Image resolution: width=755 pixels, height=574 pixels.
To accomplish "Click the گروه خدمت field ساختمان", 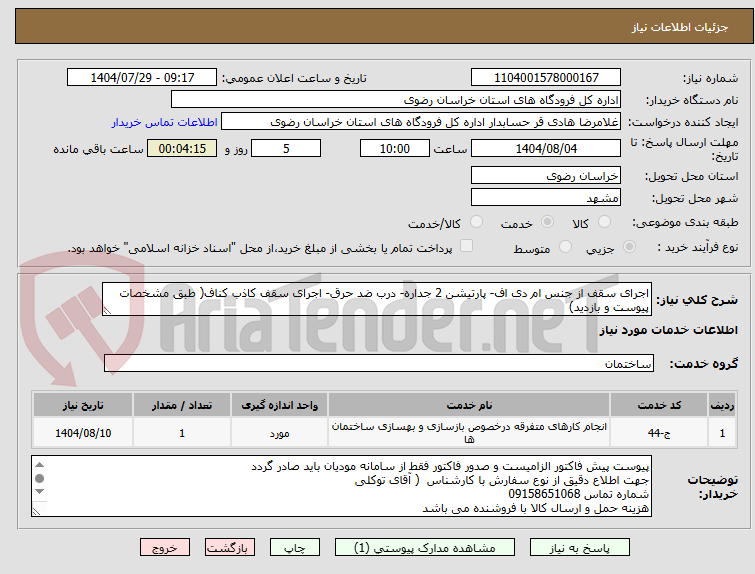I will 378,363.
